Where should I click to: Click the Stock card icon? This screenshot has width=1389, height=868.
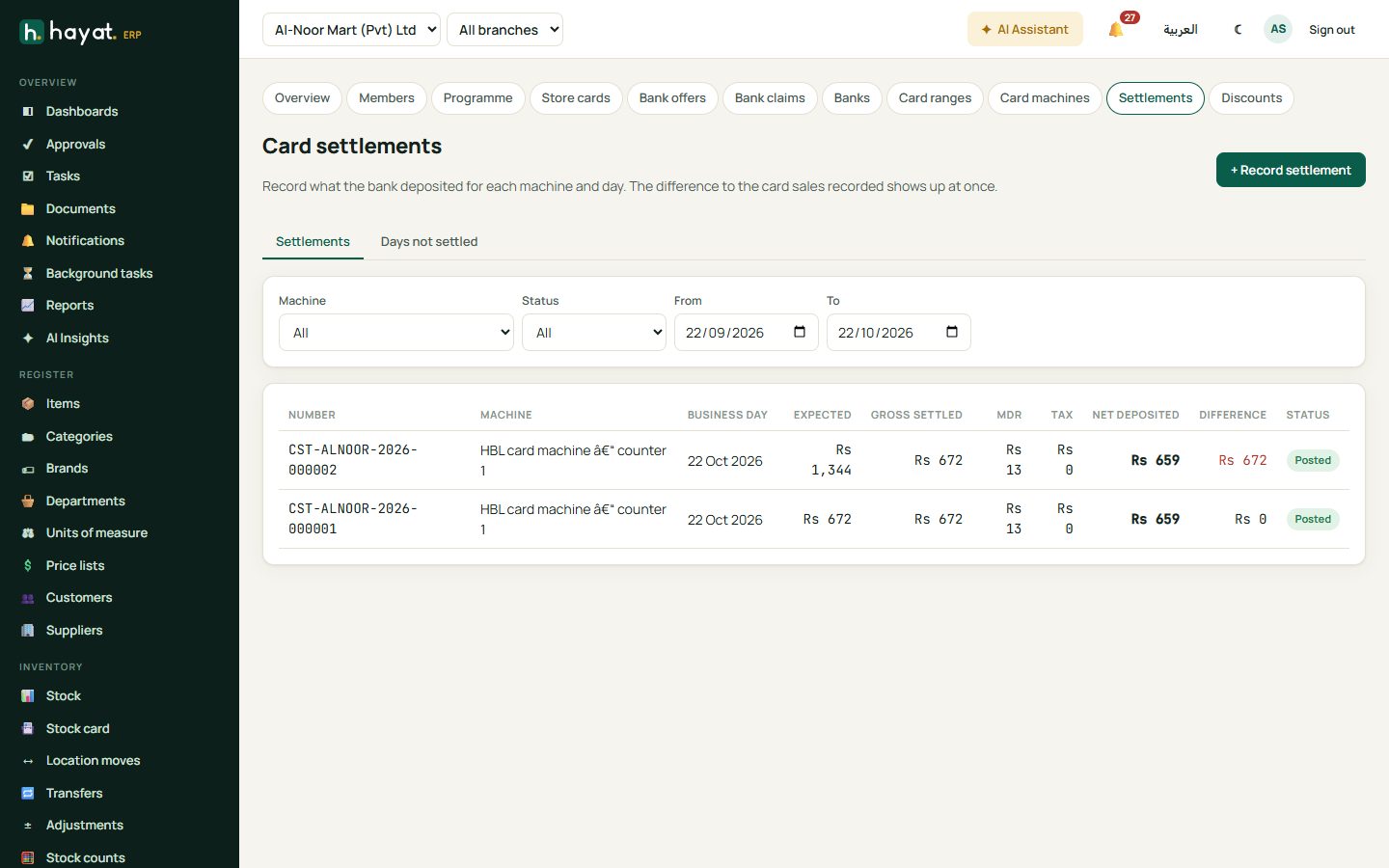point(28,729)
